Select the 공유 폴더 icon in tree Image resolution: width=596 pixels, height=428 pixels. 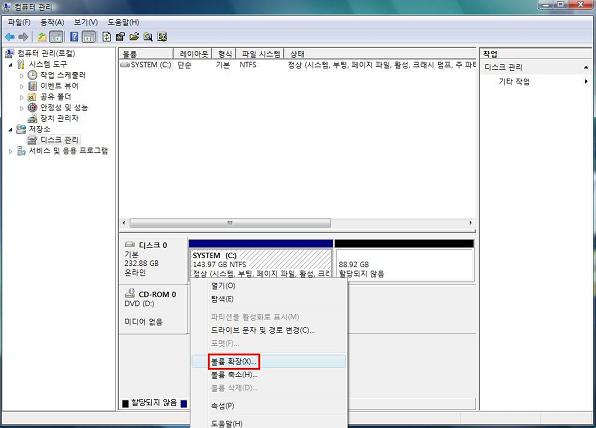click(x=33, y=97)
